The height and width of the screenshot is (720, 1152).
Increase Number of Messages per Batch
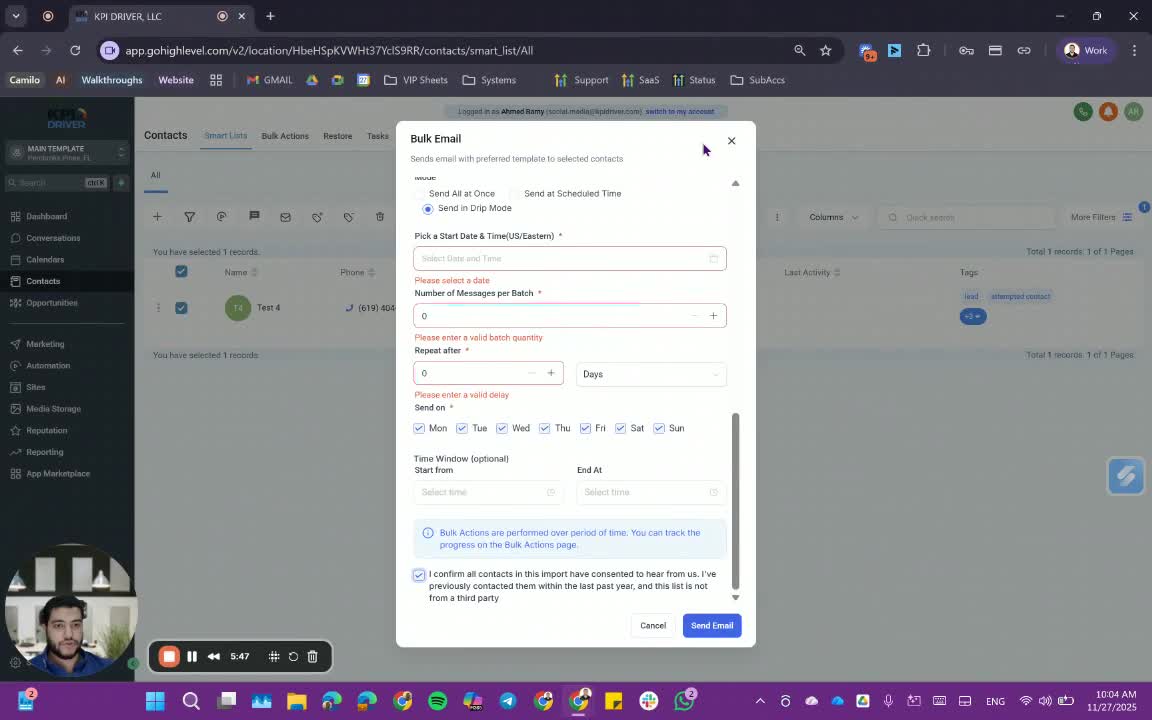713,316
